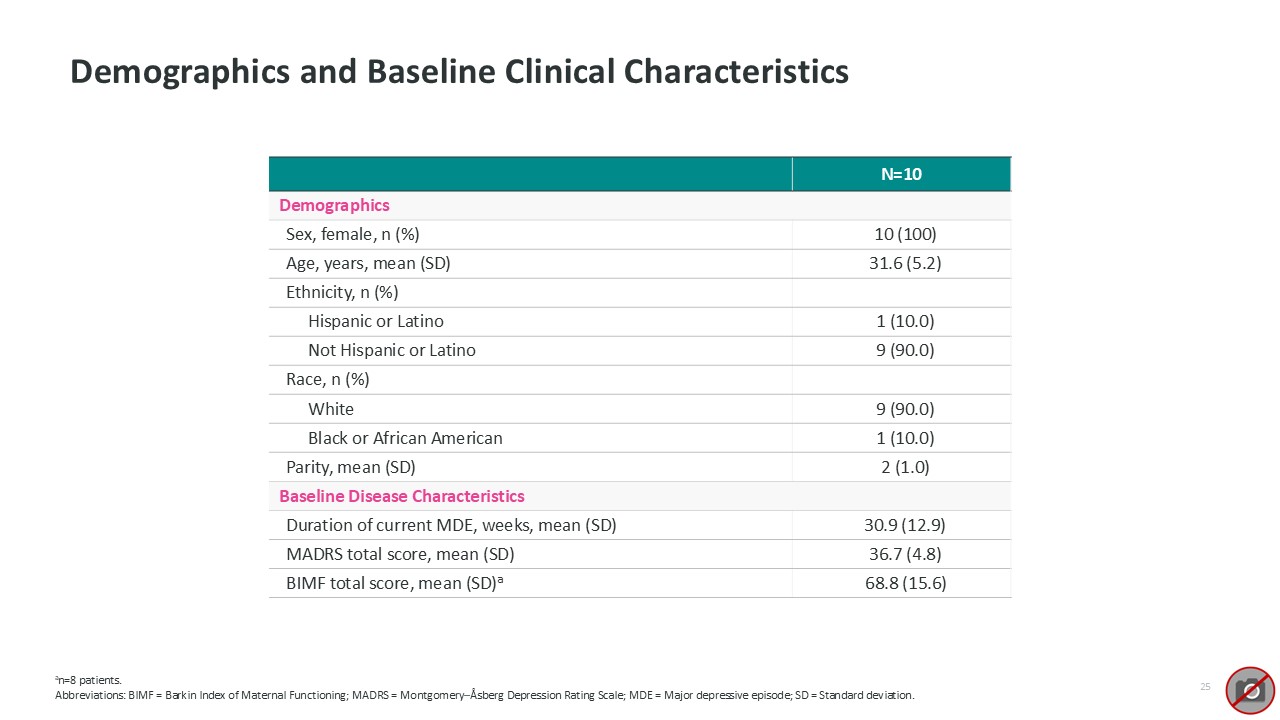Click the "Duration of current MDE" row label
This screenshot has height=720, width=1280.
[451, 525]
